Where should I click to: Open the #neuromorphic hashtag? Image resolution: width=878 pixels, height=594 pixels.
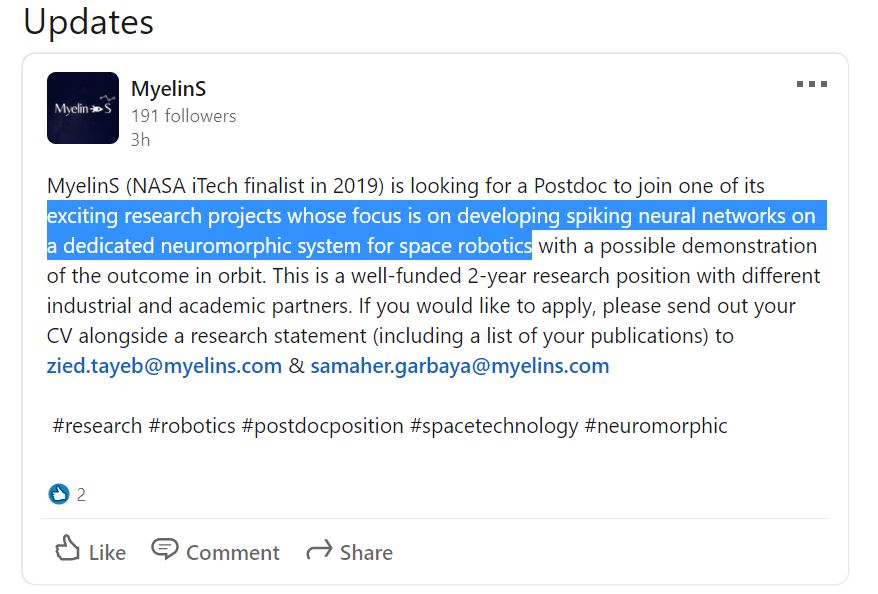(656, 426)
